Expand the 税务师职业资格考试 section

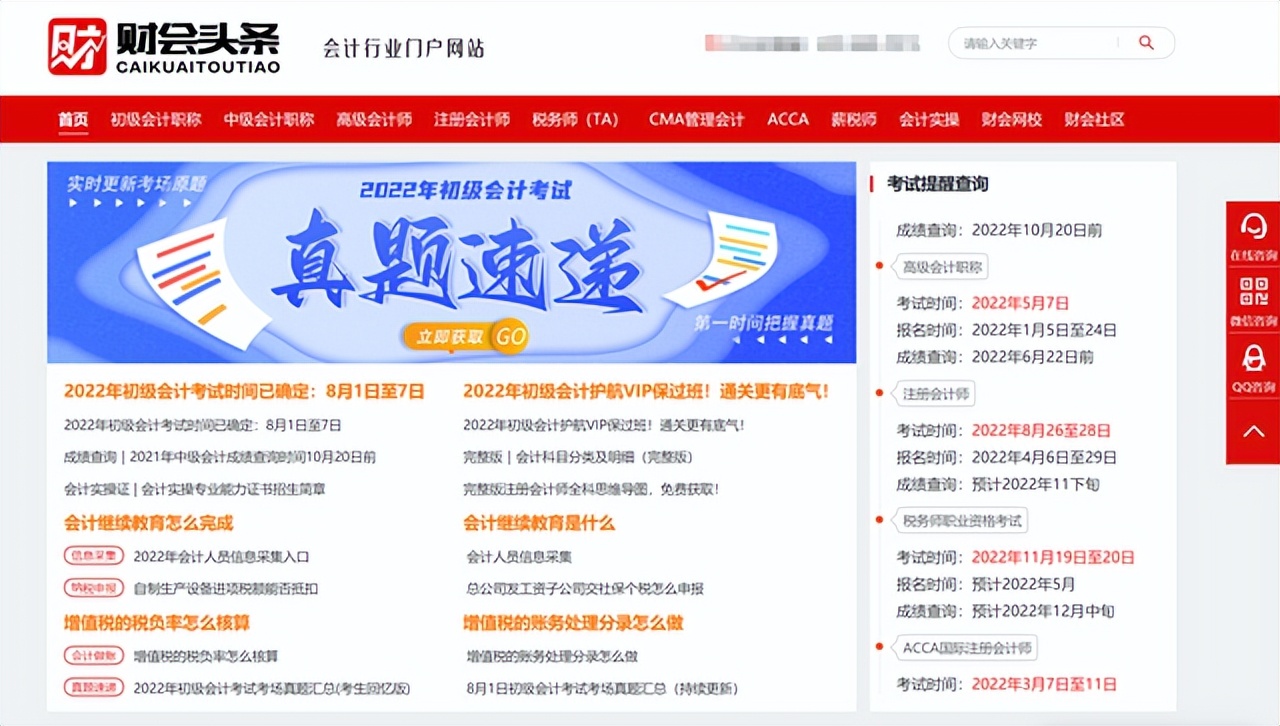tap(963, 520)
